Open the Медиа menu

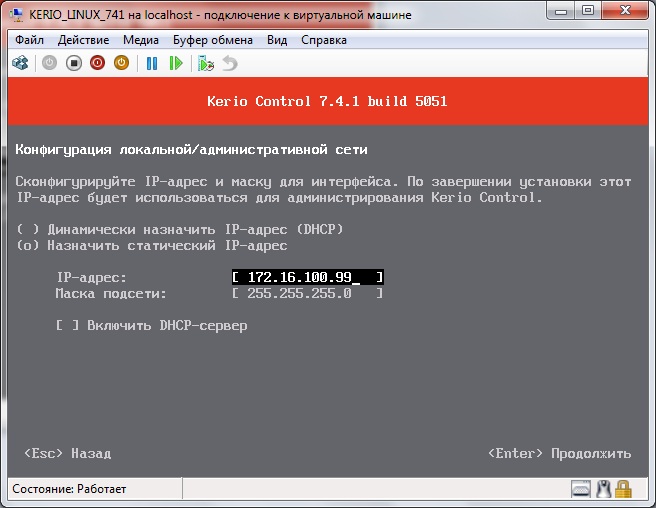(141, 40)
